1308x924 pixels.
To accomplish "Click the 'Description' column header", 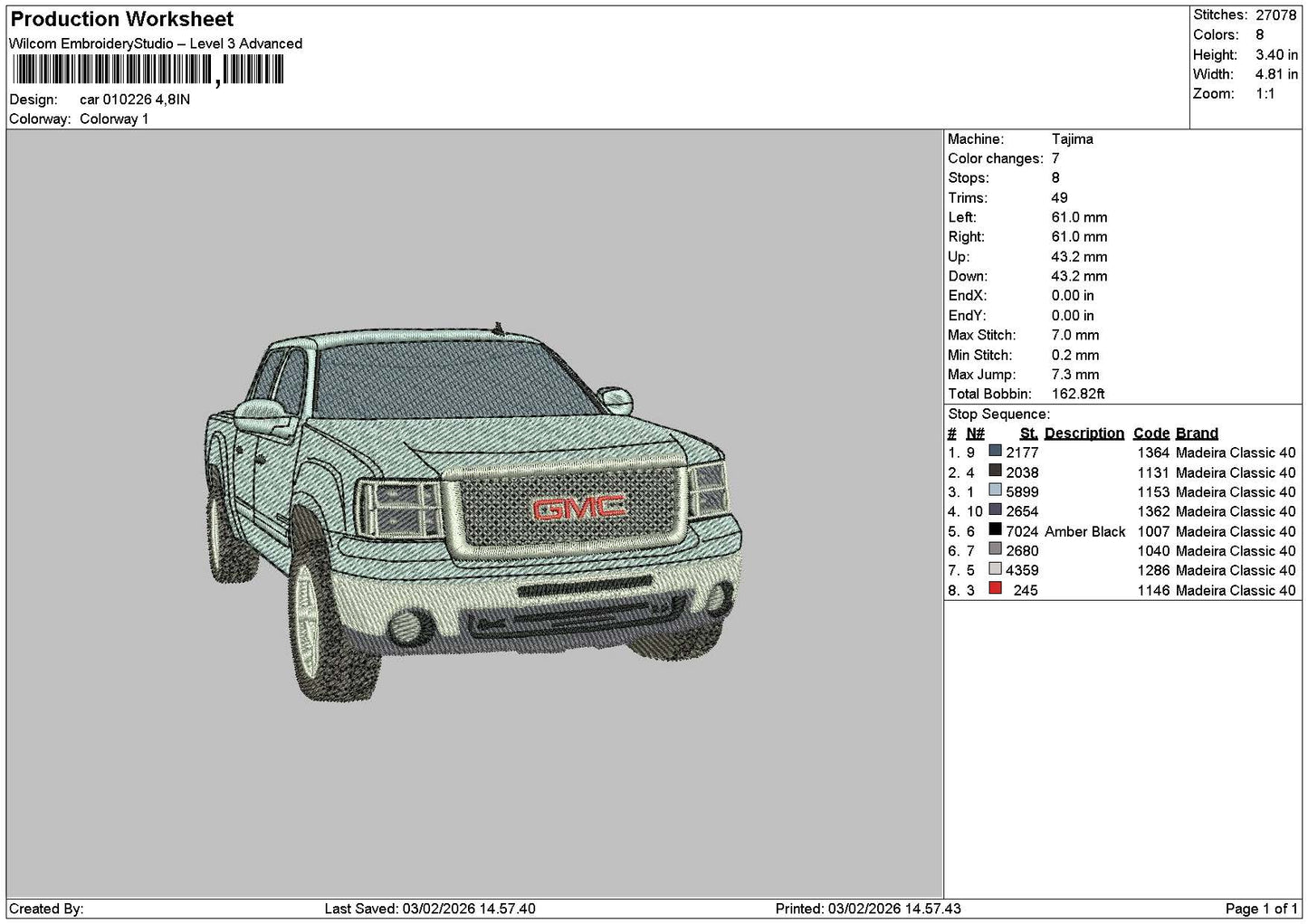I will 1084,433.
